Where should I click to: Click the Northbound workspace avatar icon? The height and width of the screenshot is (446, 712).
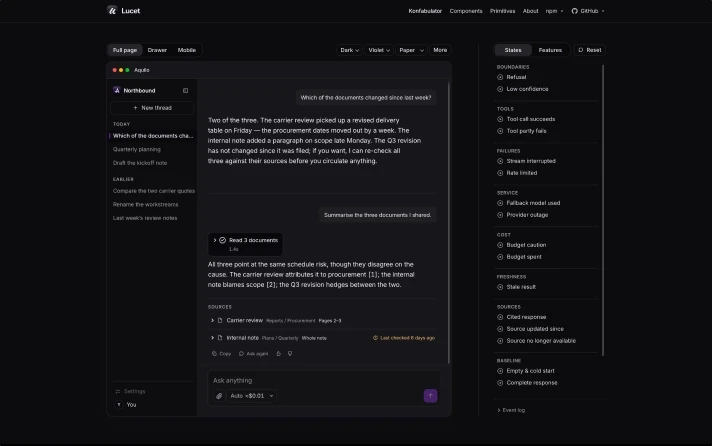coord(117,90)
